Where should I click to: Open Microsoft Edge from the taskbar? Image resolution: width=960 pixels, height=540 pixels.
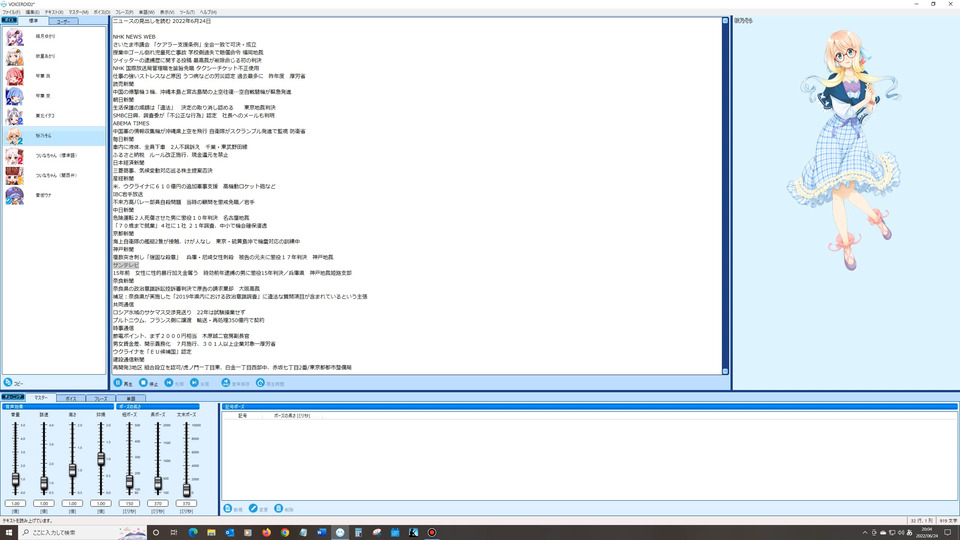pyautogui.click(x=193, y=533)
